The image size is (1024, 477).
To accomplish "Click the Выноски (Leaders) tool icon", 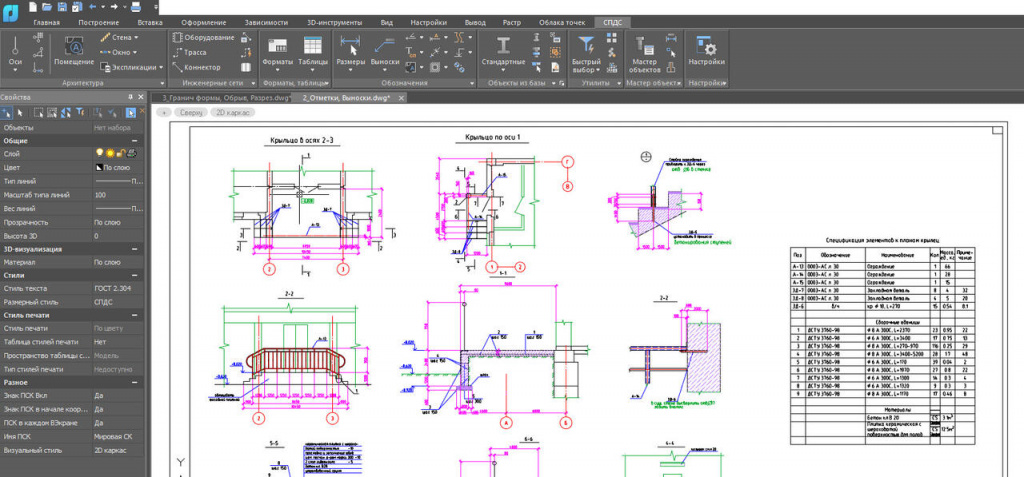I will [385, 45].
